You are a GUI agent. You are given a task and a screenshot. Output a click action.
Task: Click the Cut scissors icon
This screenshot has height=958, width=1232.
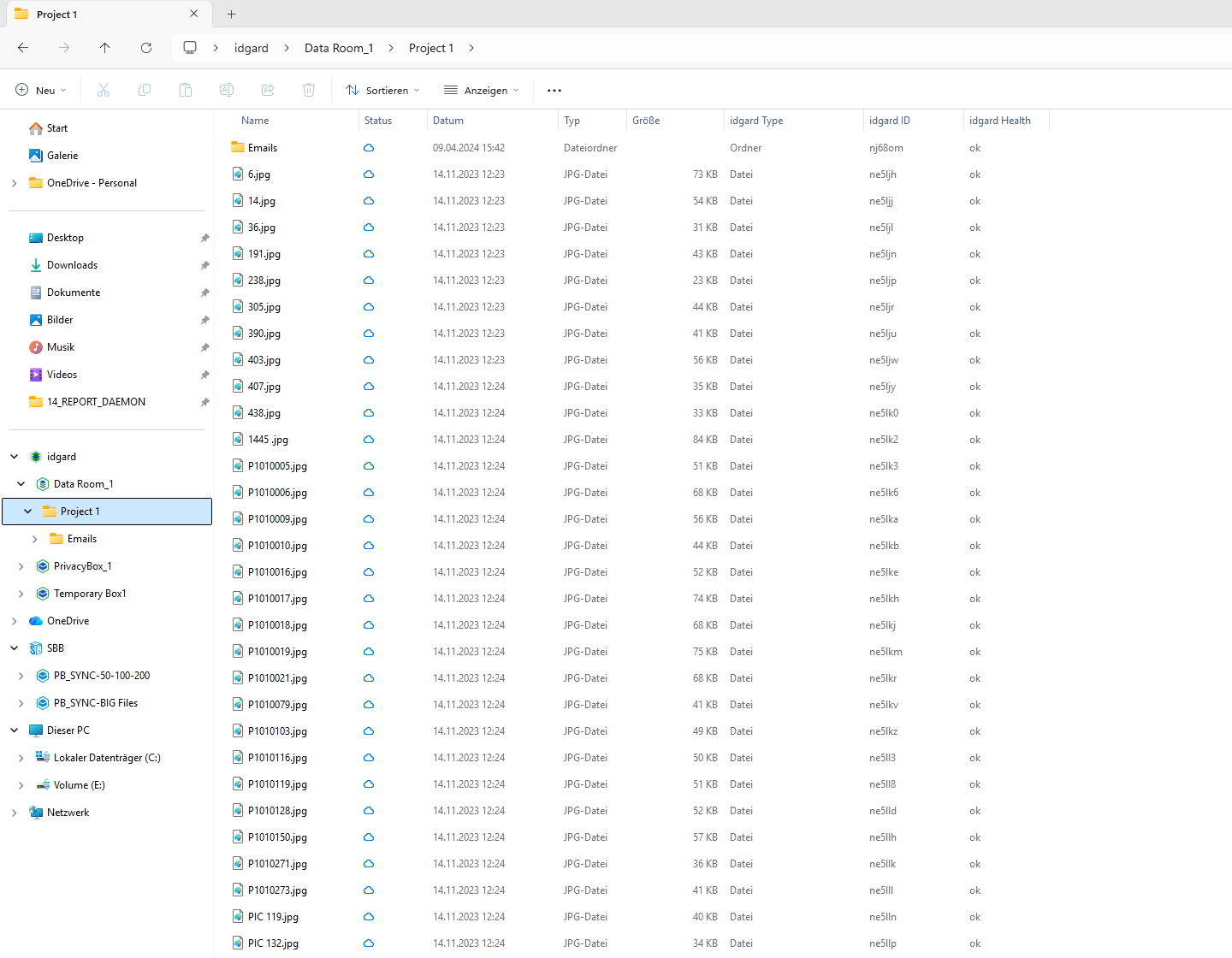[104, 90]
